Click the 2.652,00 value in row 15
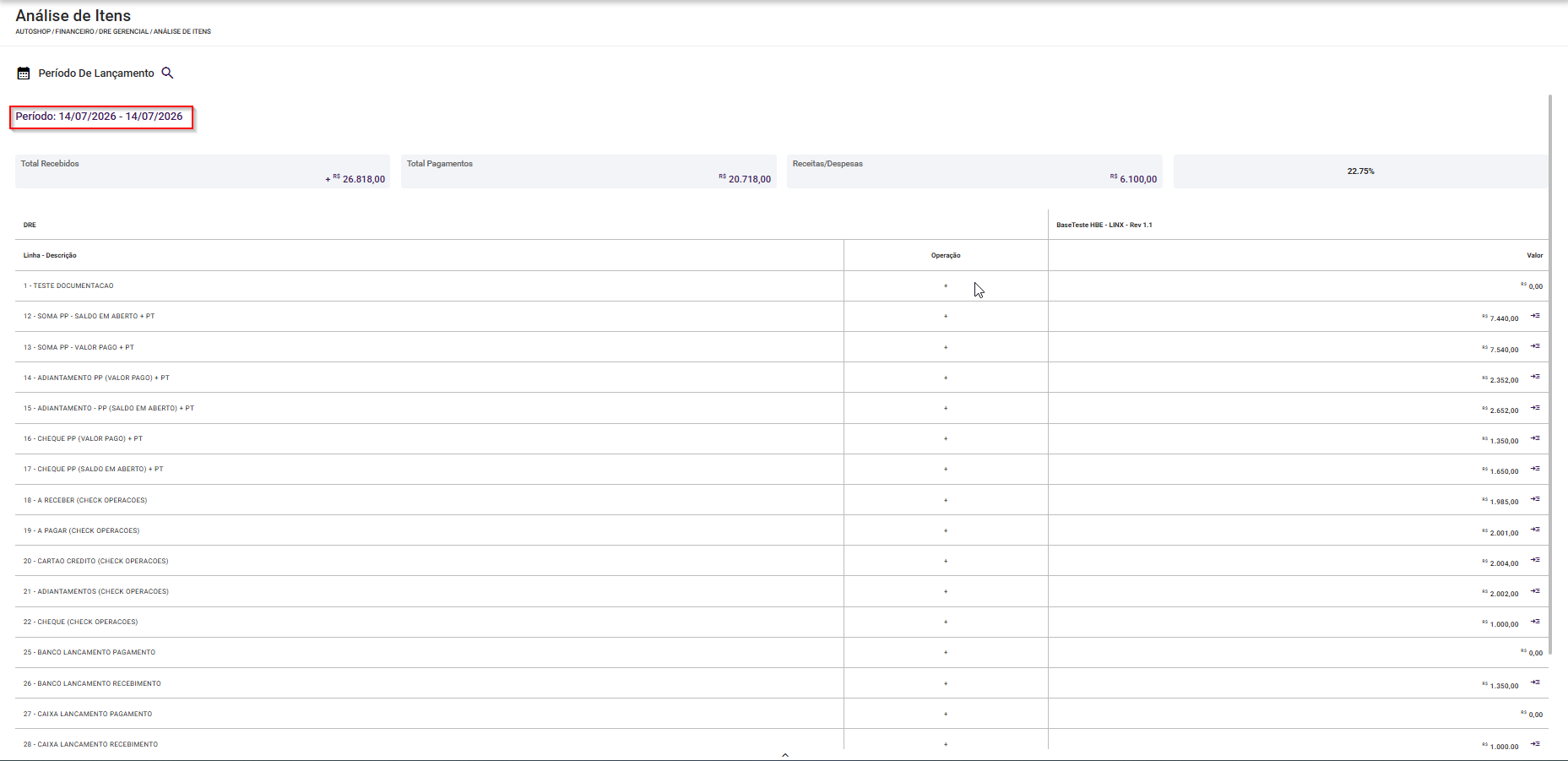Image resolution: width=1568 pixels, height=761 pixels. tap(1500, 410)
